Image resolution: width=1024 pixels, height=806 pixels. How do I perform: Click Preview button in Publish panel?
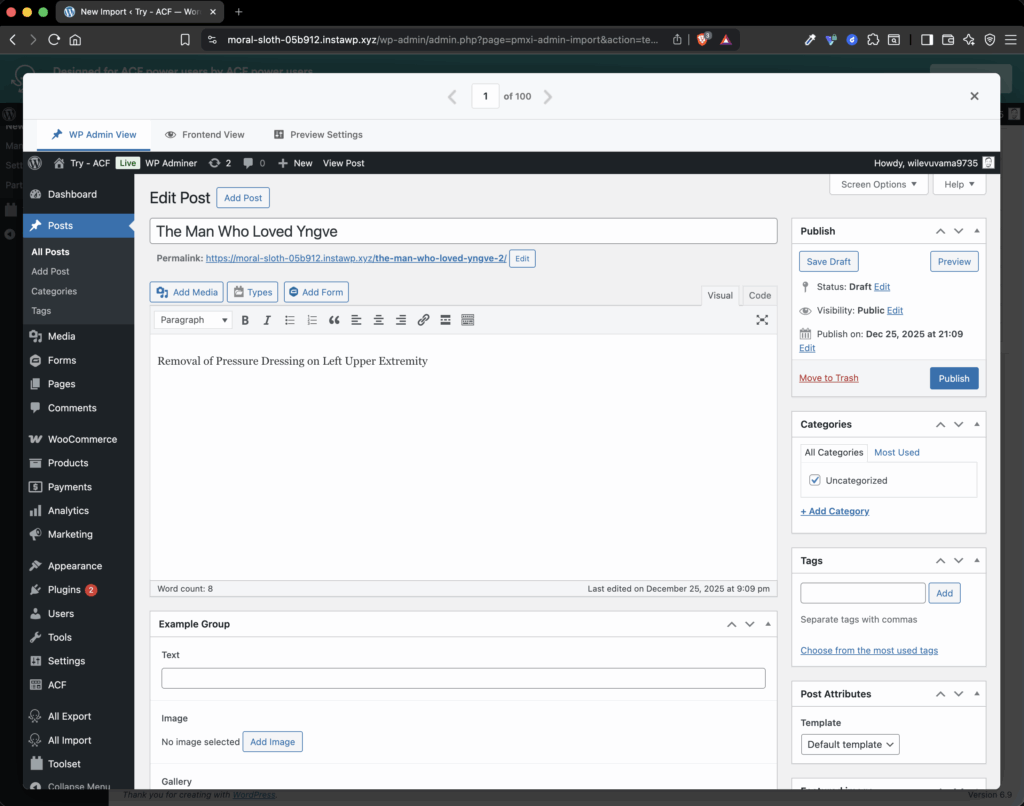[954, 261]
